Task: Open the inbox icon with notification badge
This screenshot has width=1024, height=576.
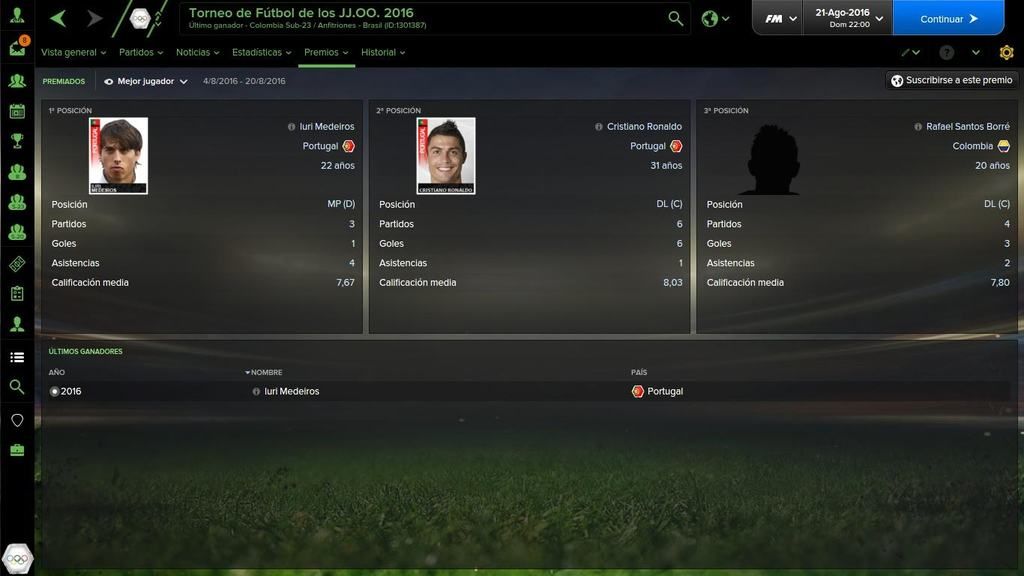Action: (x=18, y=47)
